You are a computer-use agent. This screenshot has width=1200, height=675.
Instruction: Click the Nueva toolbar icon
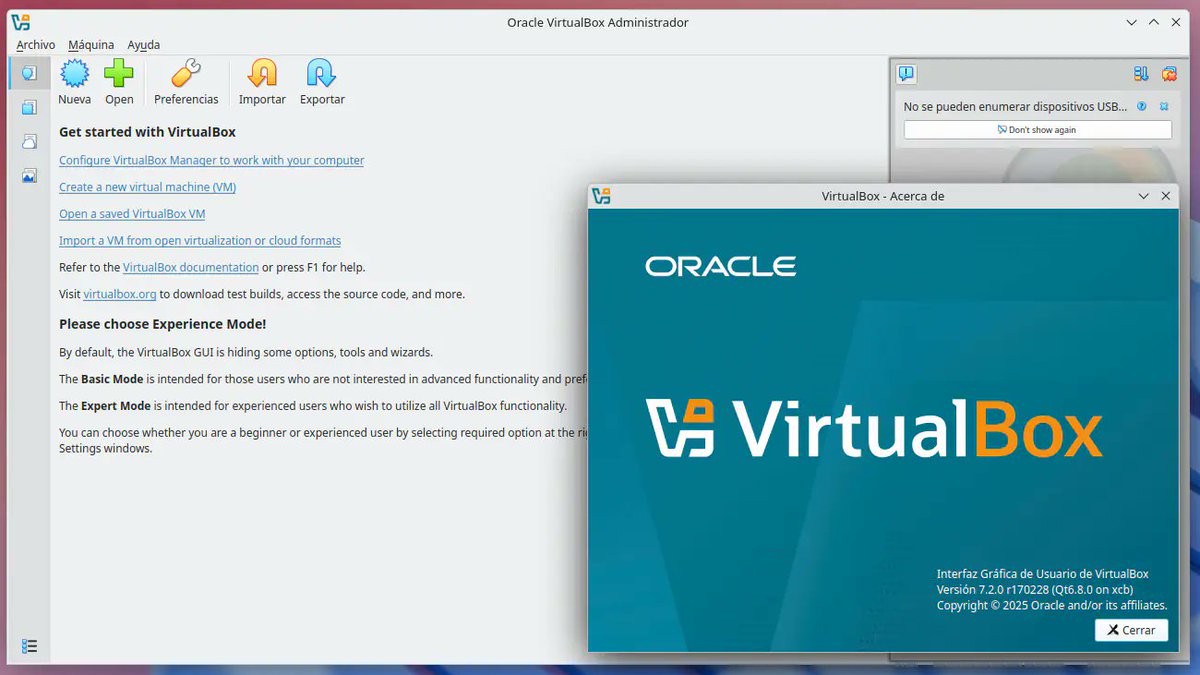[x=75, y=73]
